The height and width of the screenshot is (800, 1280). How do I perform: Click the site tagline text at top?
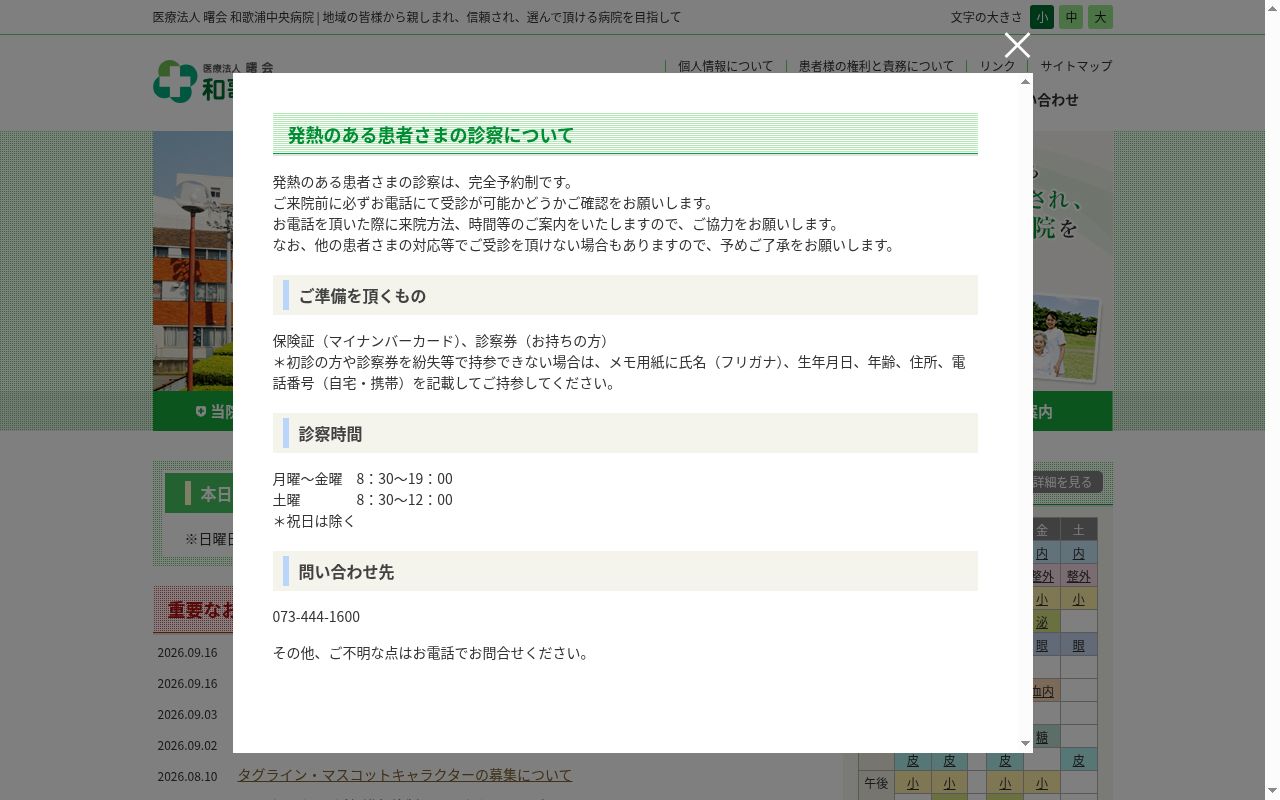(417, 17)
